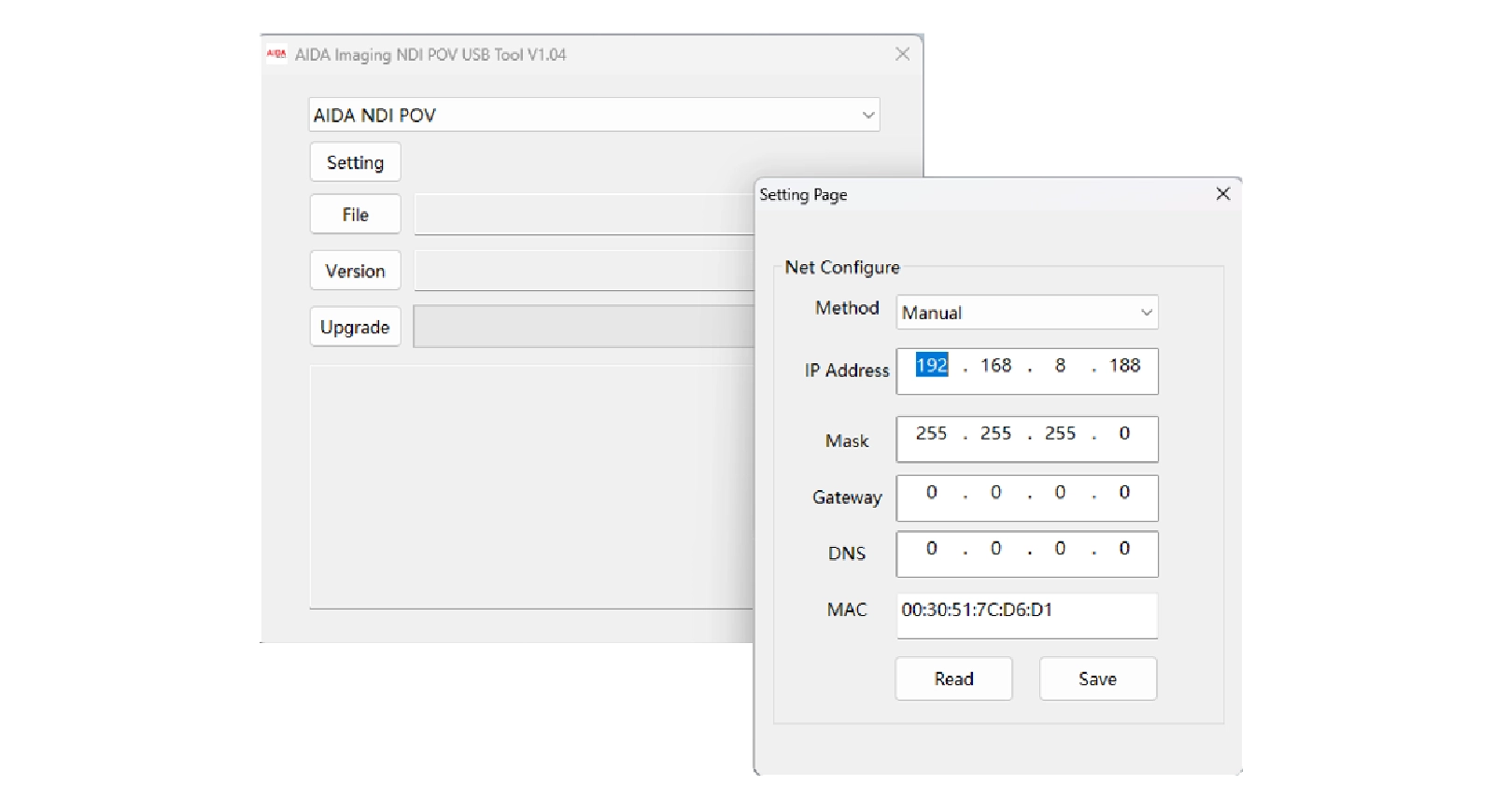
Task: Click the Method label
Action: tap(847, 308)
